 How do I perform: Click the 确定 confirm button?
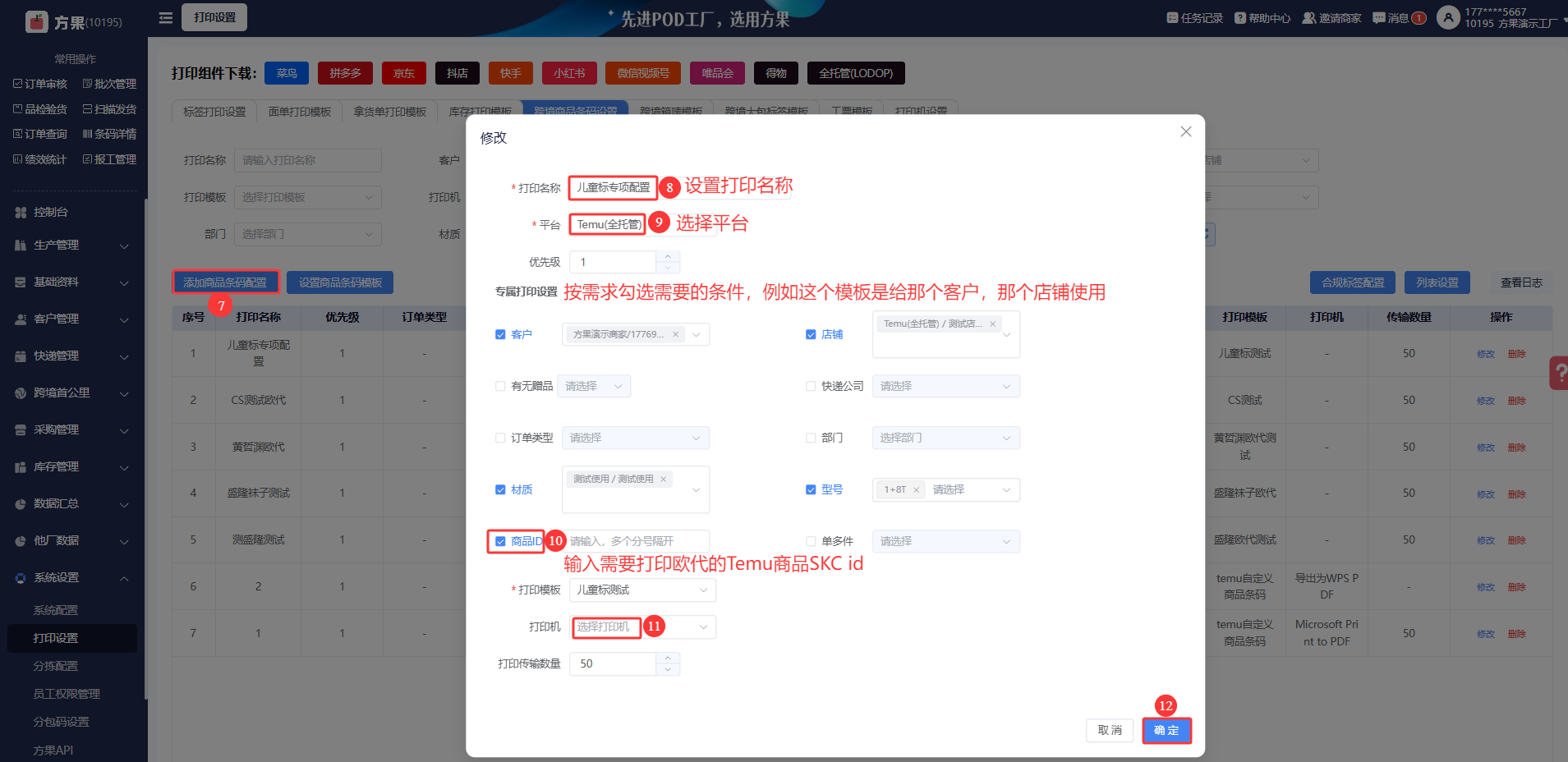pos(1166,730)
